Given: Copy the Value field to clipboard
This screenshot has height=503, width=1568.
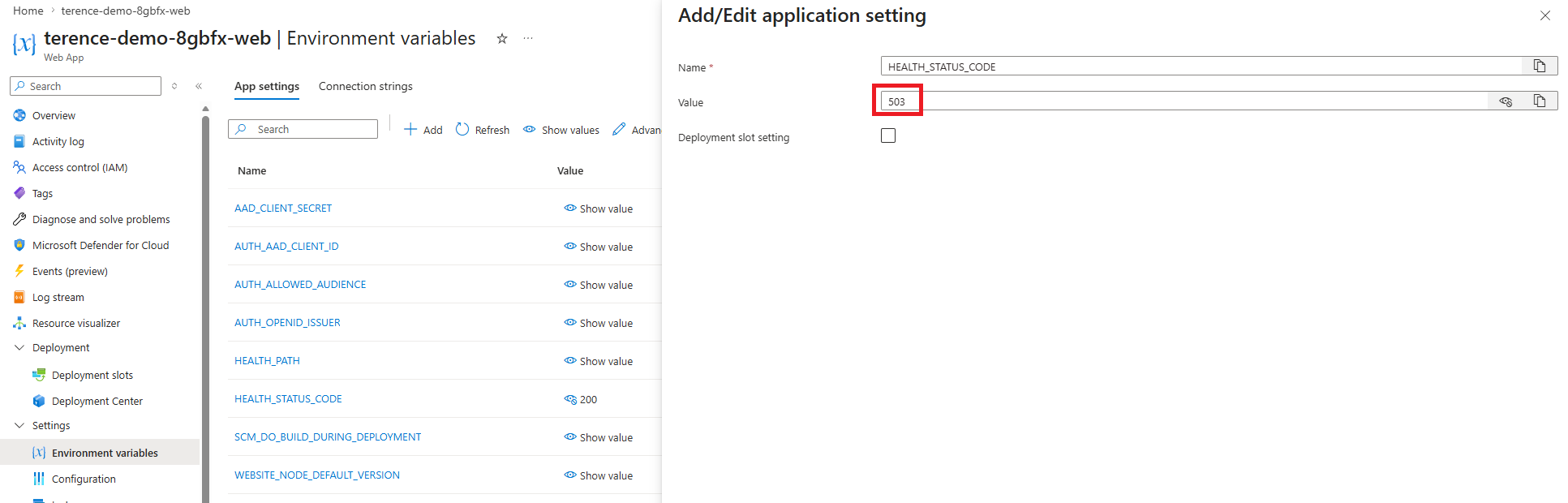Looking at the screenshot, I should pyautogui.click(x=1539, y=101).
